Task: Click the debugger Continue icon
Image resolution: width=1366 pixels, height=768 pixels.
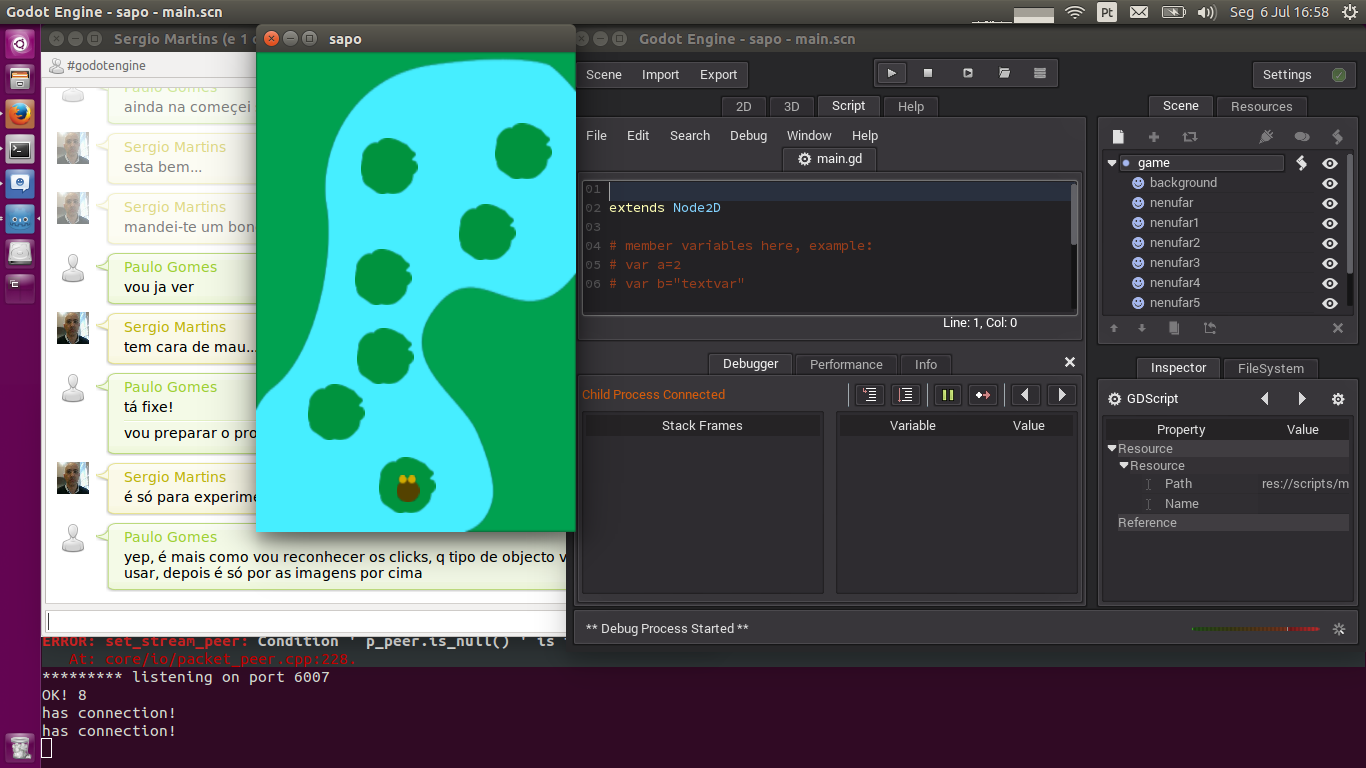Action: 983,395
